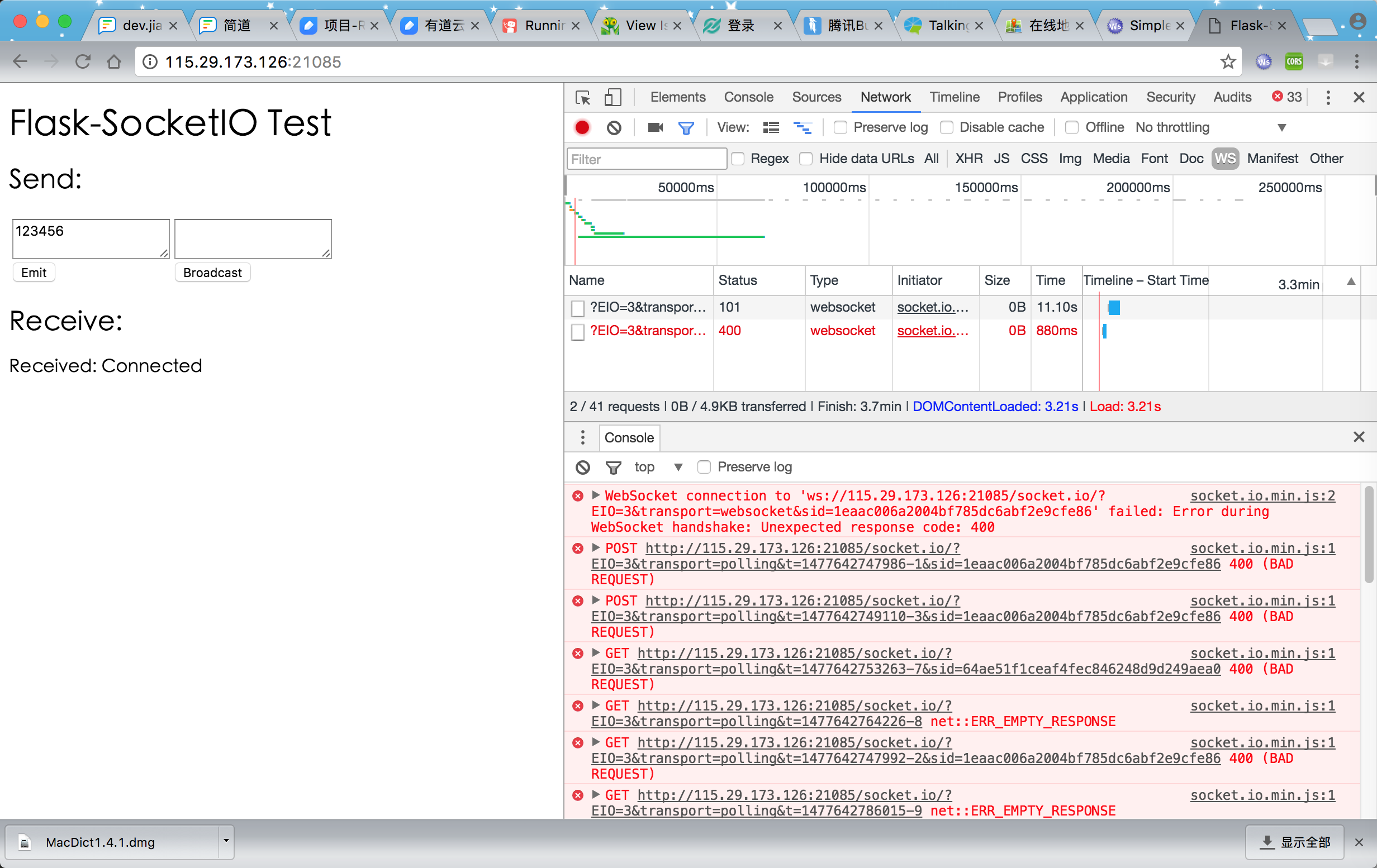Activate the inspect element cursor

583,97
